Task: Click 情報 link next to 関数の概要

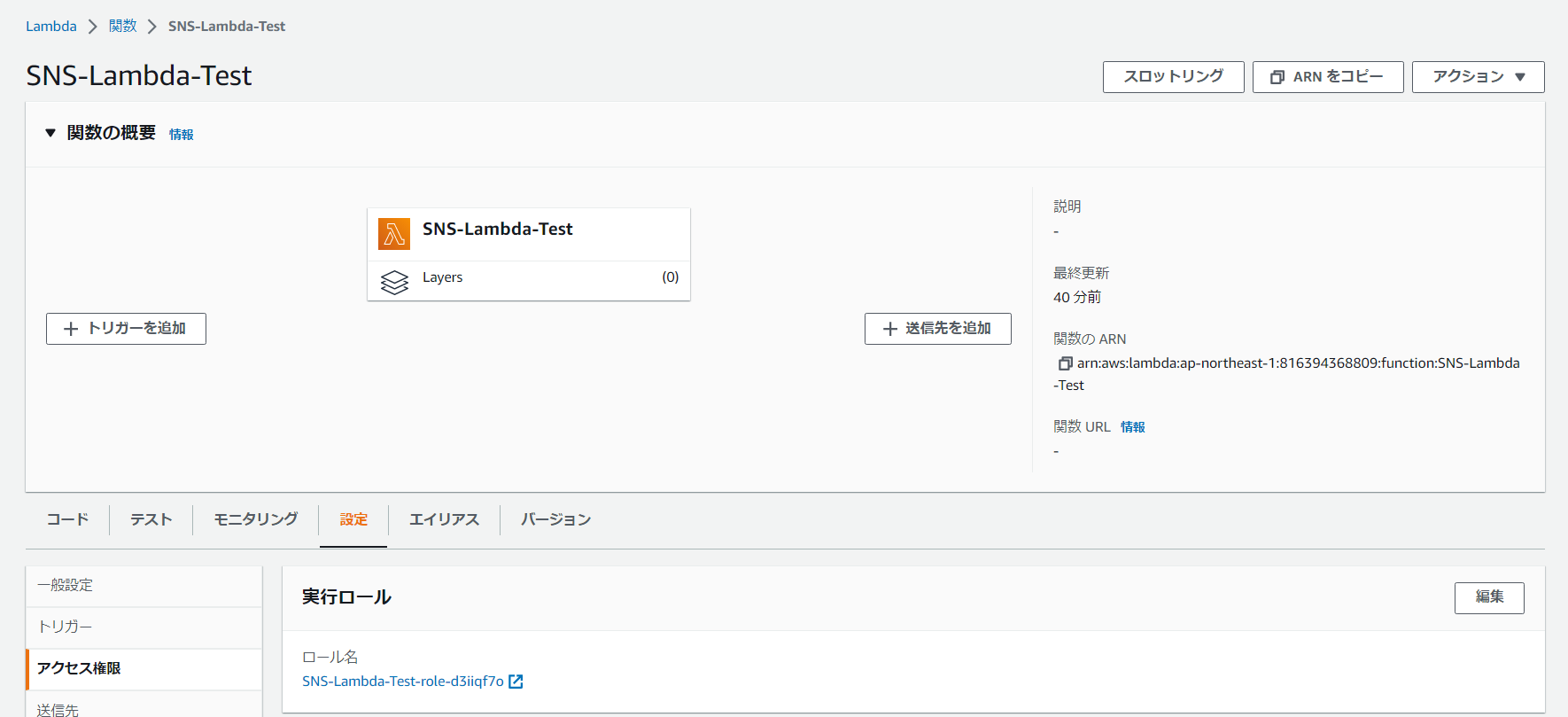Action: click(x=182, y=135)
